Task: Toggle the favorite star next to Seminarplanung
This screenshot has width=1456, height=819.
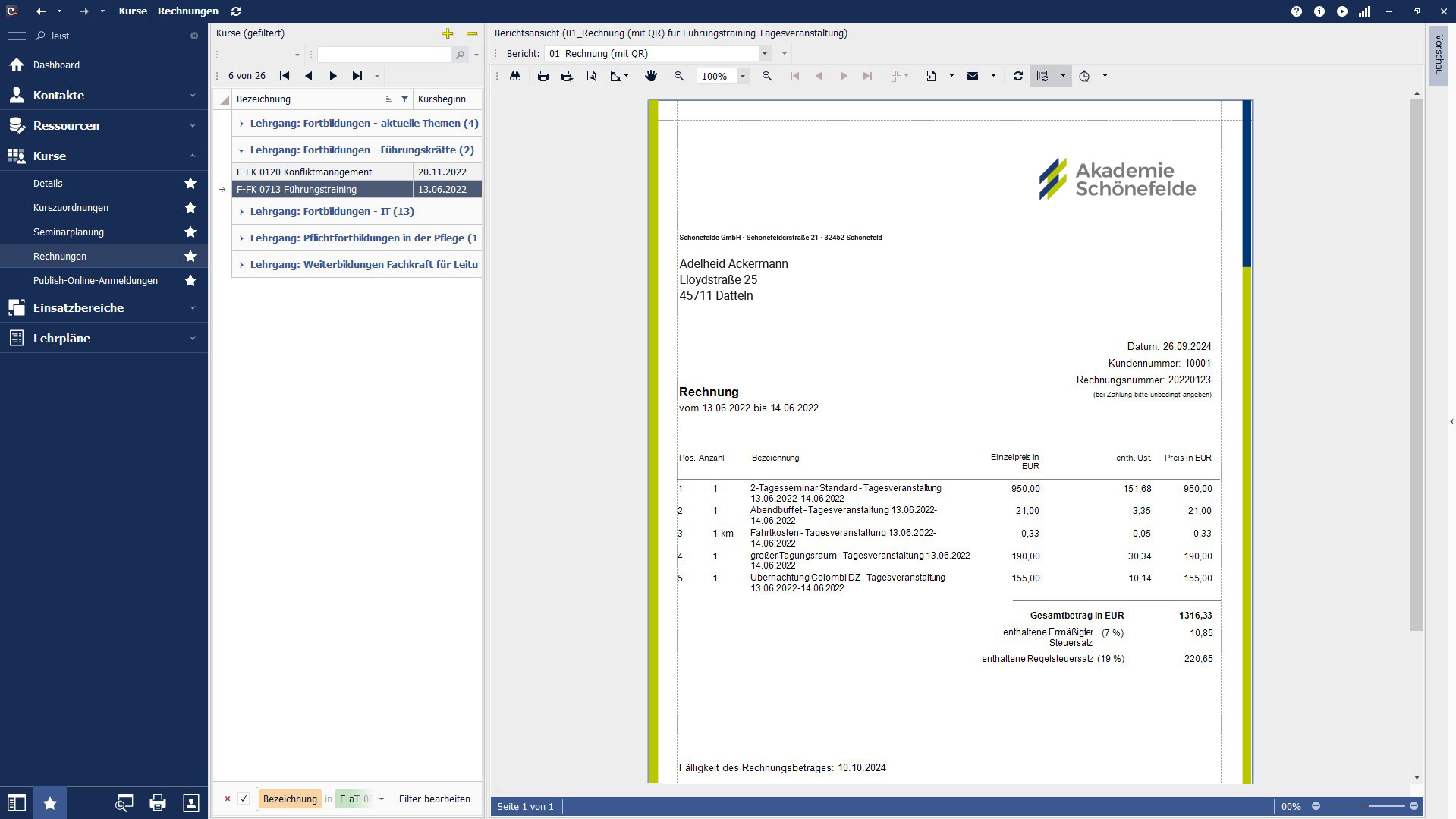Action: pos(190,232)
